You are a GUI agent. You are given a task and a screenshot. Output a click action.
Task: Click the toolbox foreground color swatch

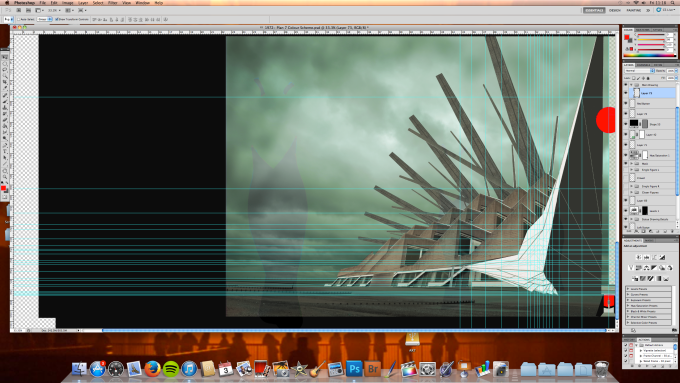3,187
